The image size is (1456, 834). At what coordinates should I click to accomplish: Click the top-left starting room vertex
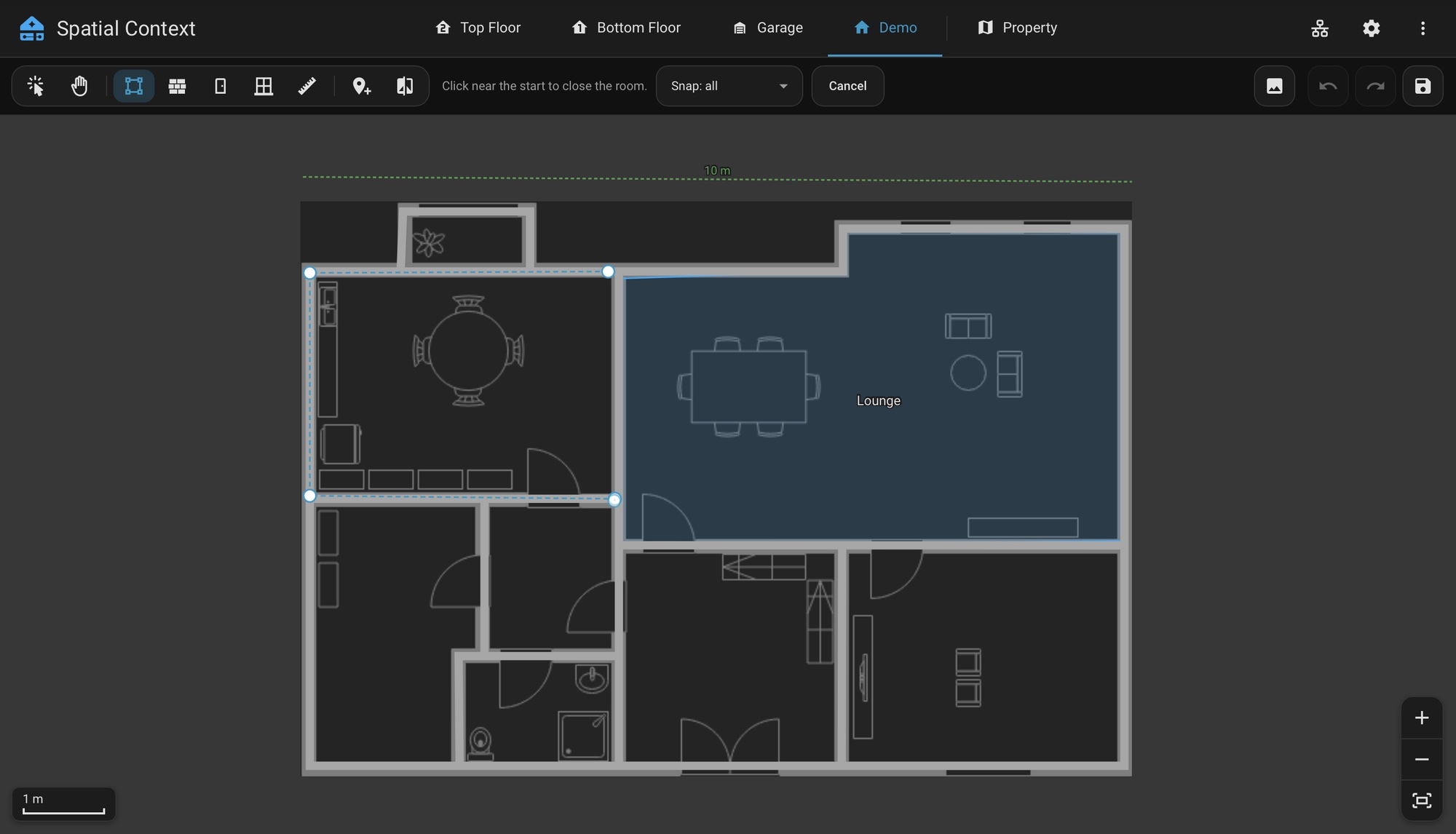(310, 273)
